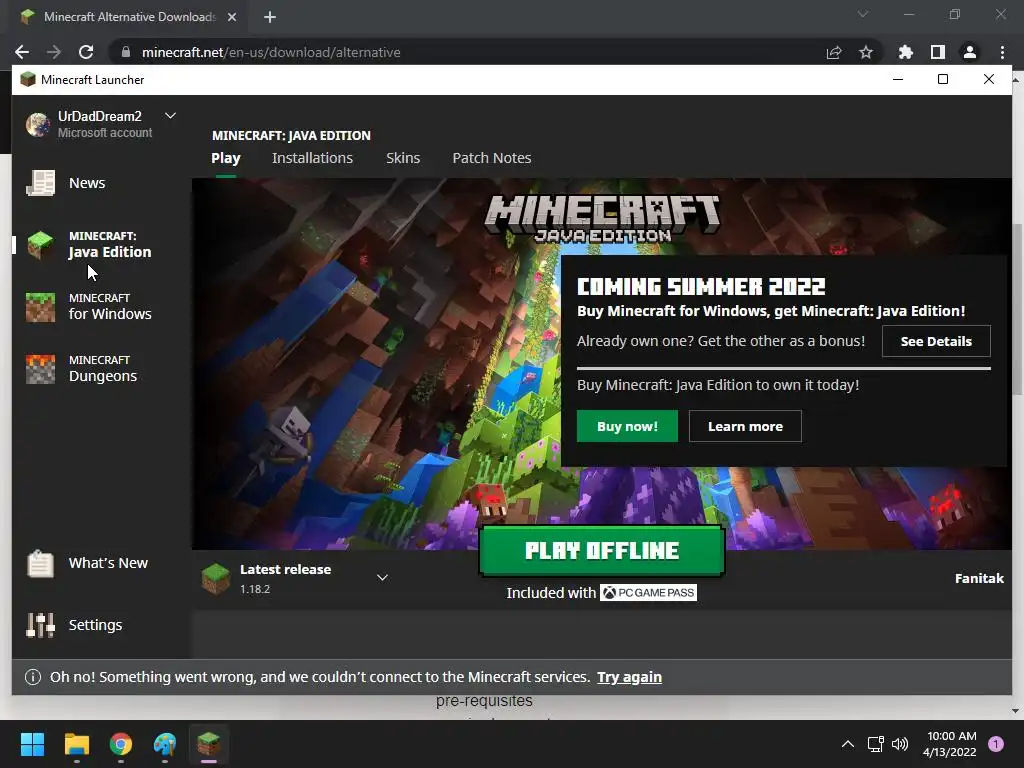The width and height of the screenshot is (1024, 768).
Task: Open File Explorer from taskbar
Action: 76,744
